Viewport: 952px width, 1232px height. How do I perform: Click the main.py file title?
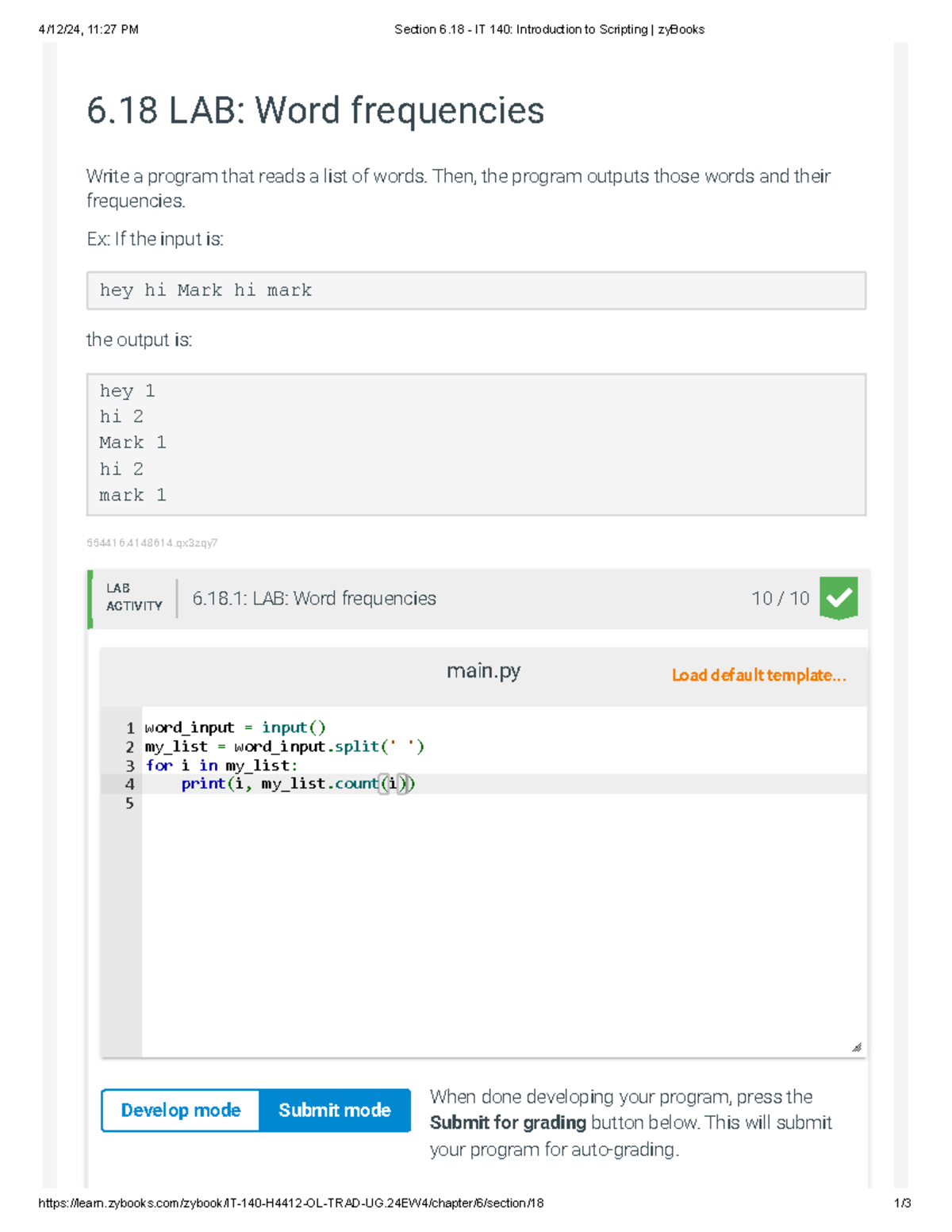[484, 671]
